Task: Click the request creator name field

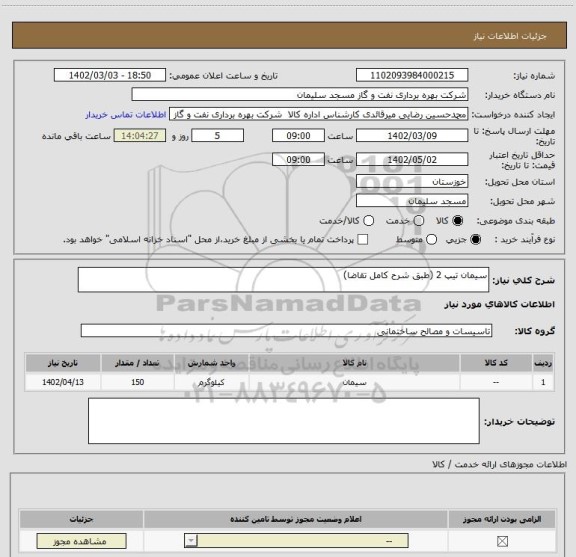Action: 318,114
